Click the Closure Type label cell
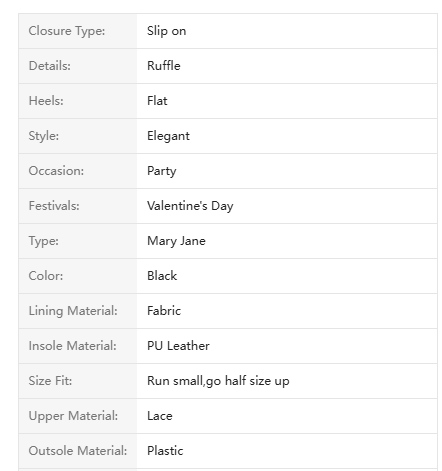Viewport: 442px width, 471px height. 78,31
